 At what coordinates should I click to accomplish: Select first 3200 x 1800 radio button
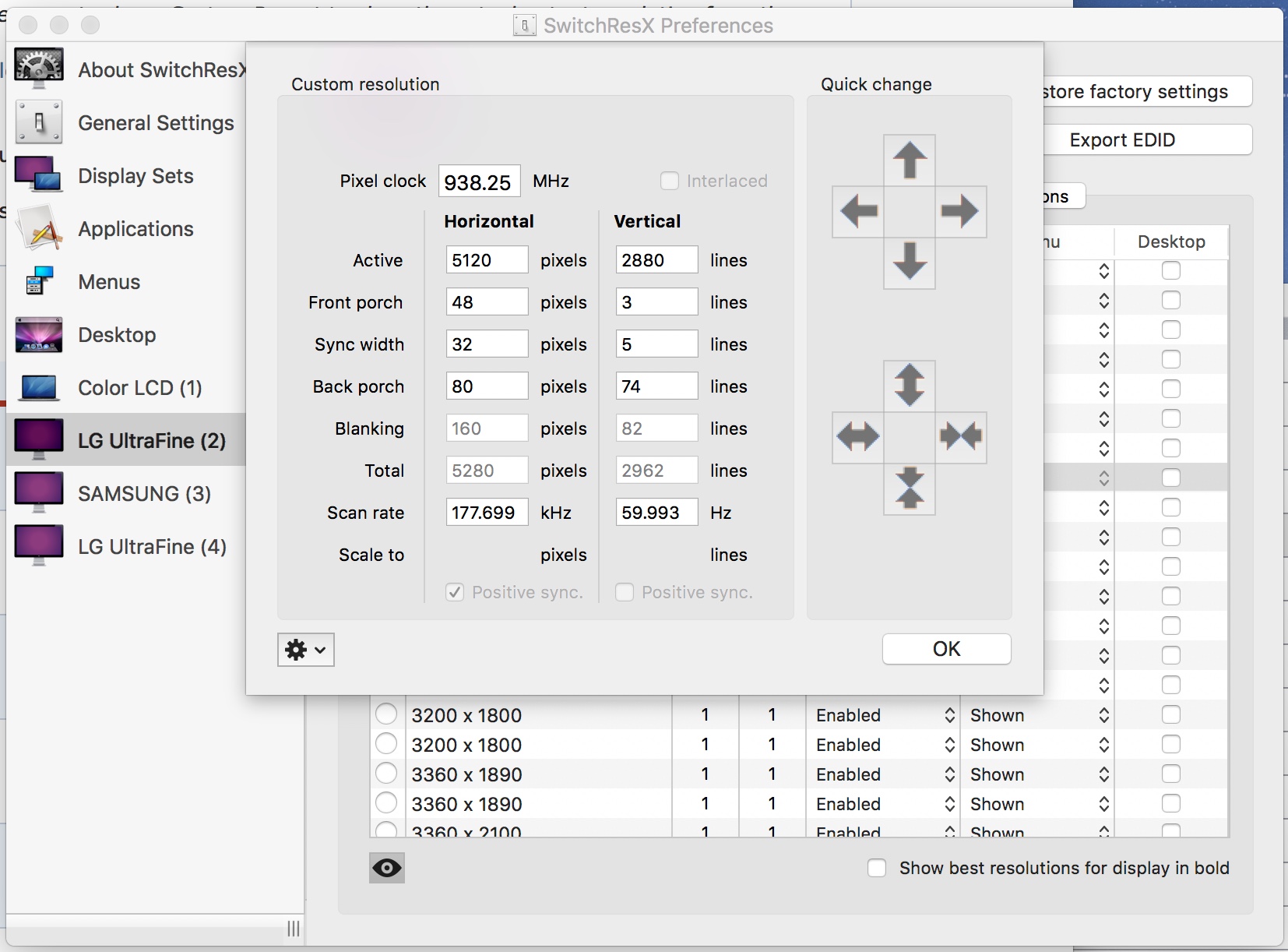pos(386,714)
